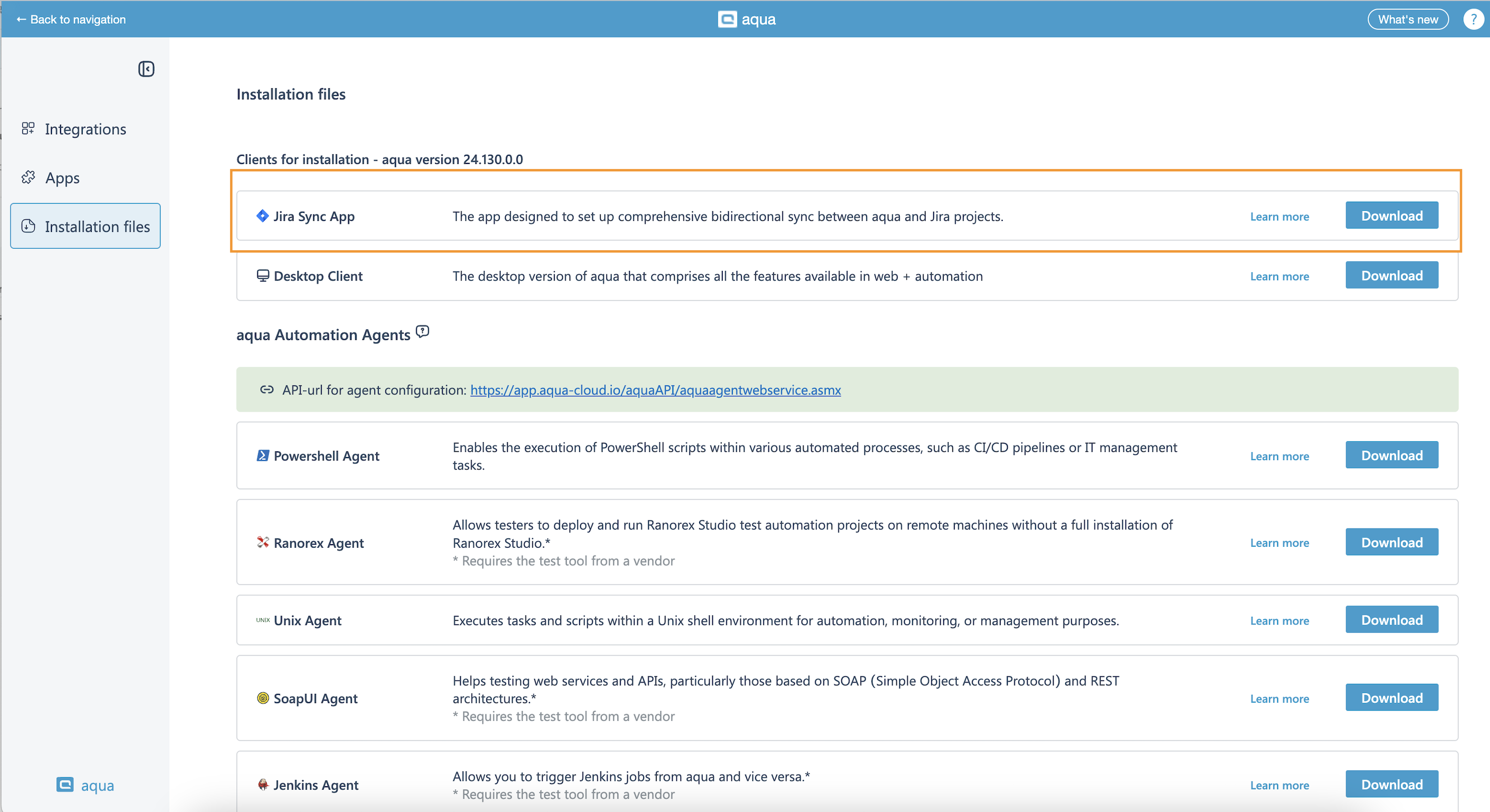Click the aqua logo at sidebar bottom

[x=85, y=785]
